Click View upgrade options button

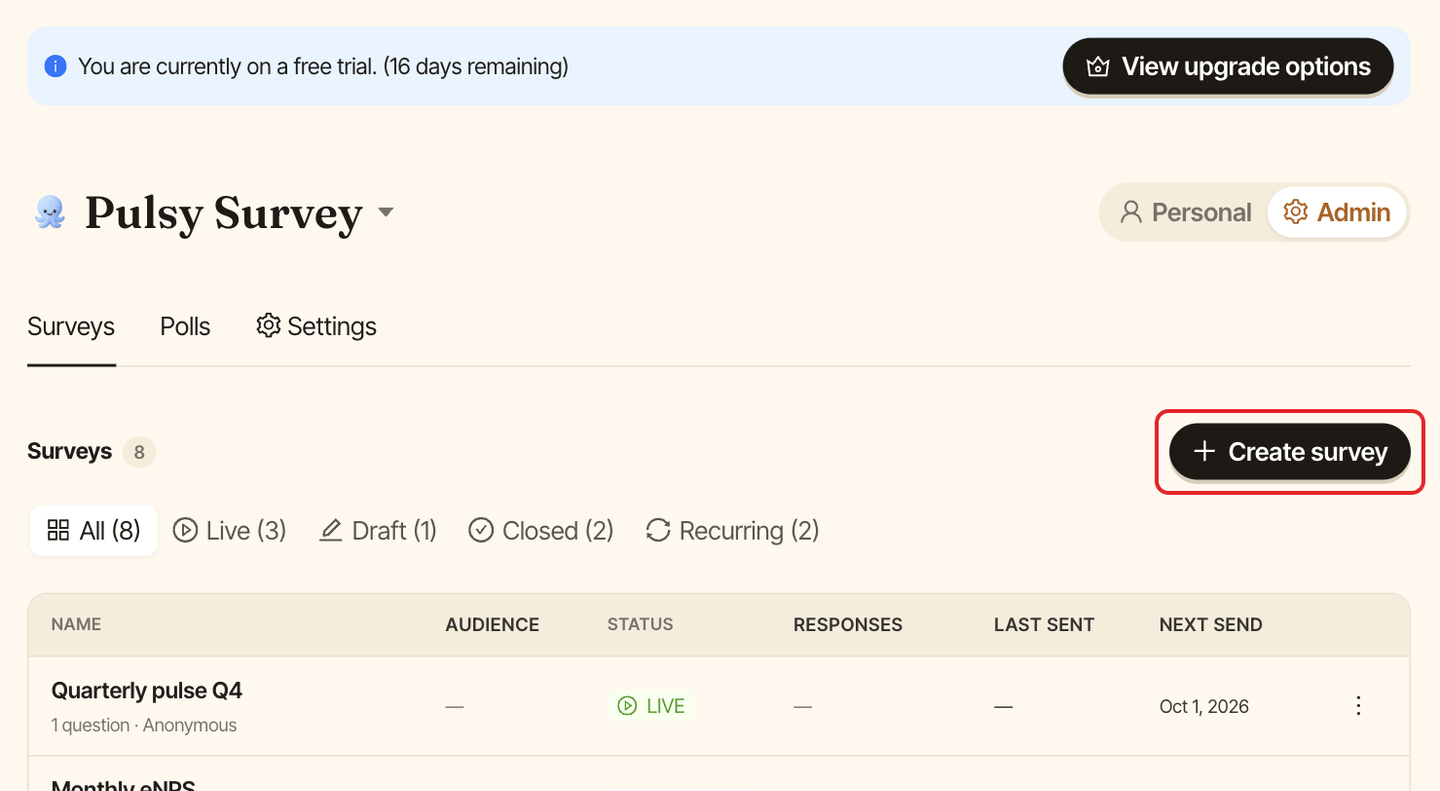(x=1228, y=67)
